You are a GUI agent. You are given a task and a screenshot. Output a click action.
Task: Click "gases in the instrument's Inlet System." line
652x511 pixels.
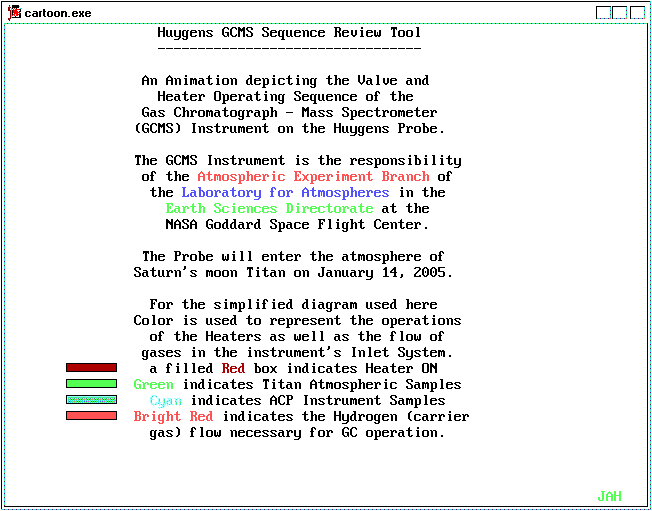click(297, 353)
